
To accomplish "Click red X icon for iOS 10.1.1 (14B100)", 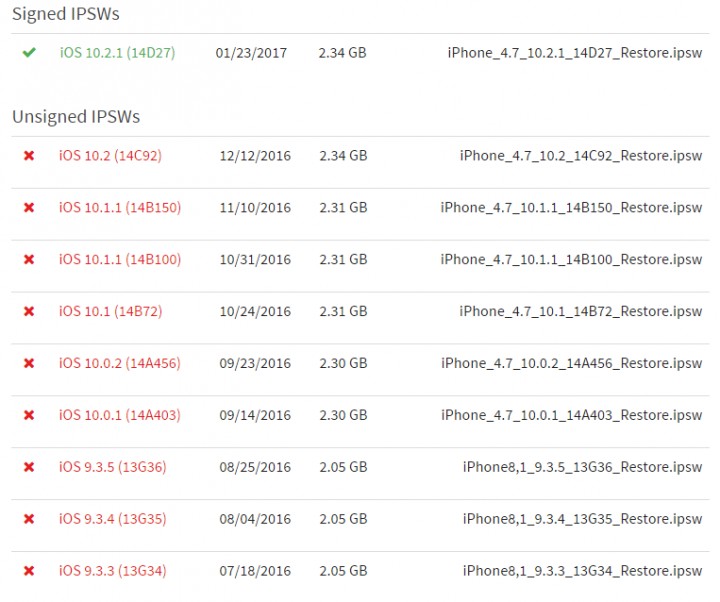I will [29, 260].
